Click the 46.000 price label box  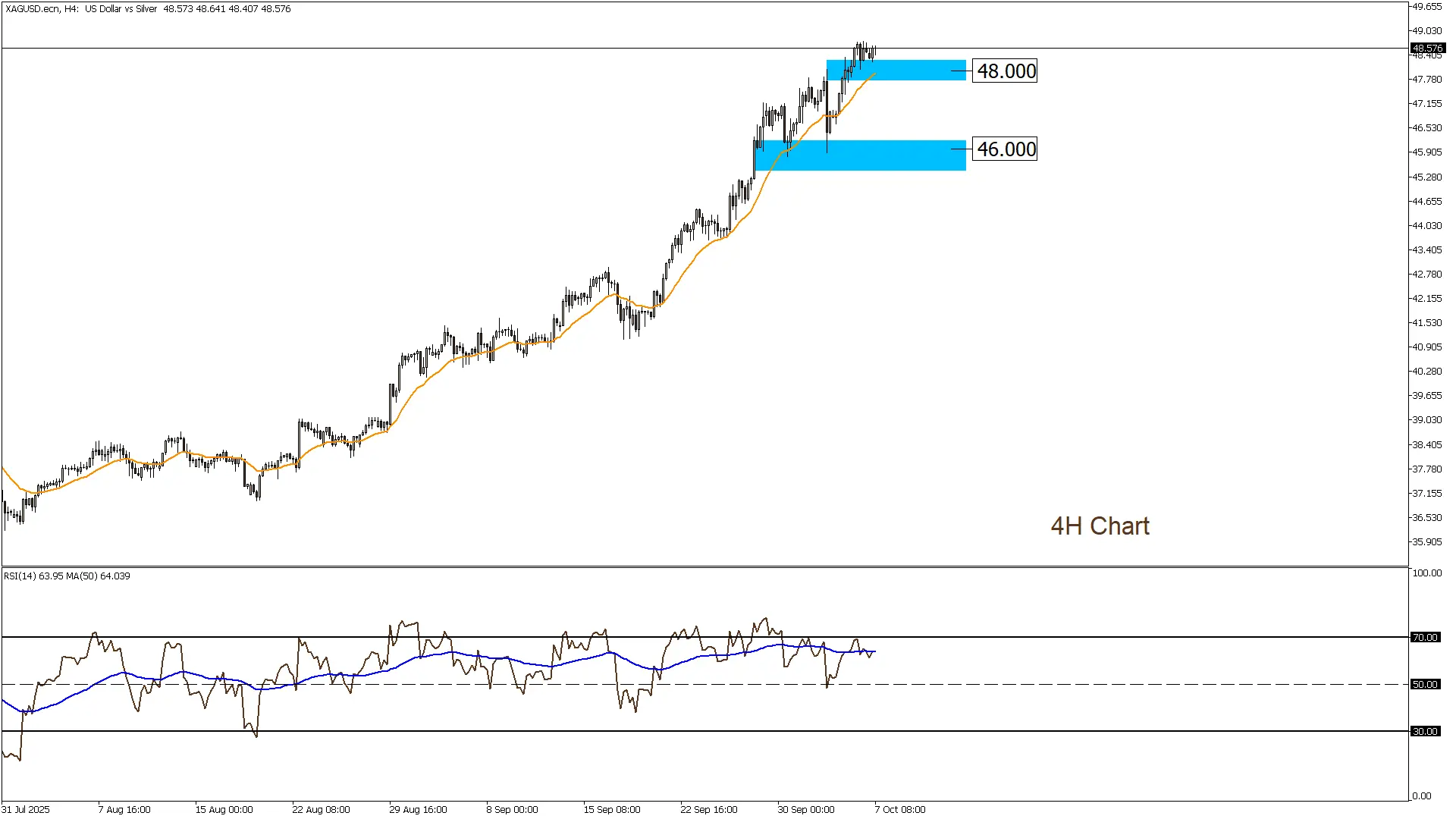(x=1005, y=149)
